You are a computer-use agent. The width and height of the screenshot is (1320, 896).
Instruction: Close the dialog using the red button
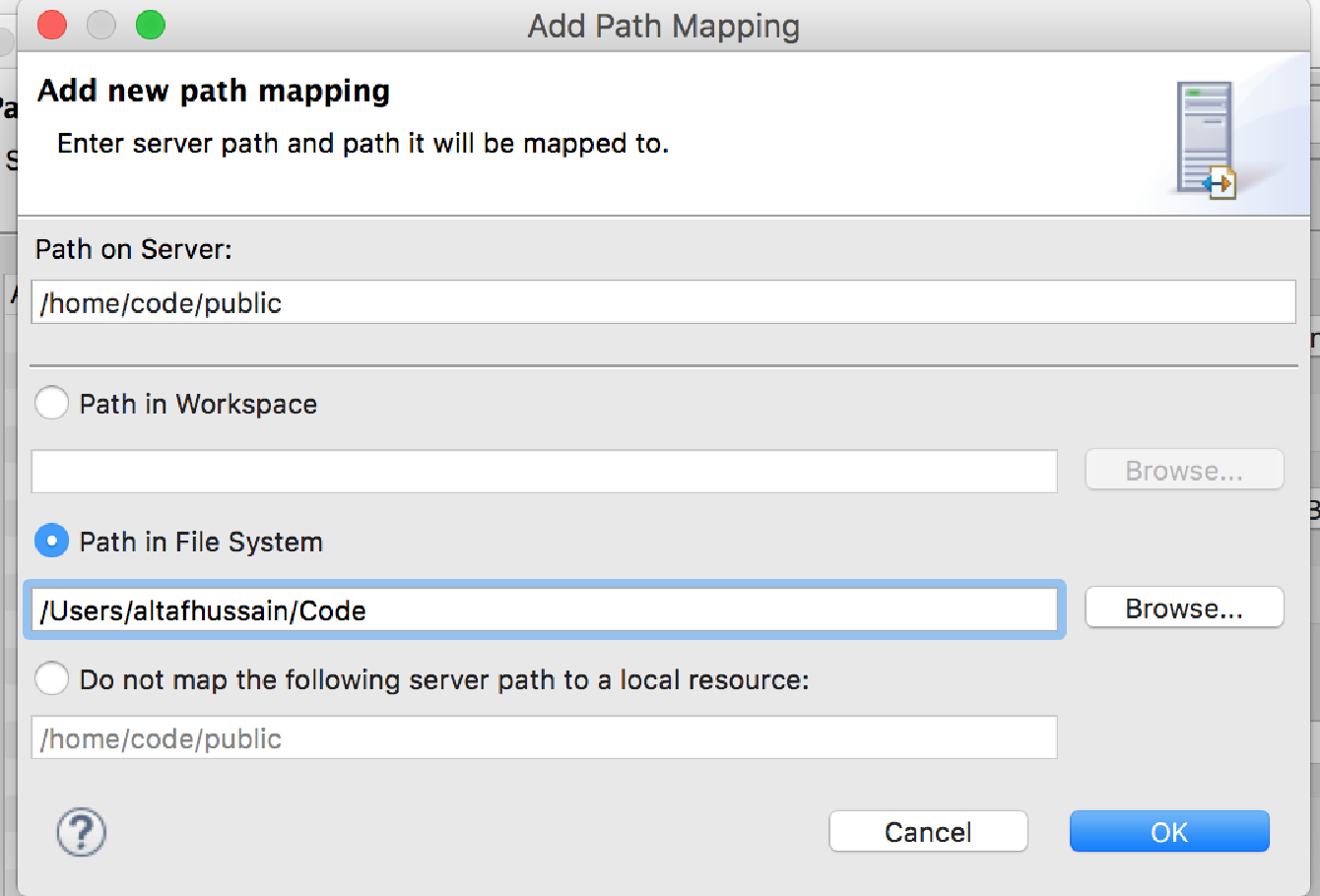tap(51, 25)
